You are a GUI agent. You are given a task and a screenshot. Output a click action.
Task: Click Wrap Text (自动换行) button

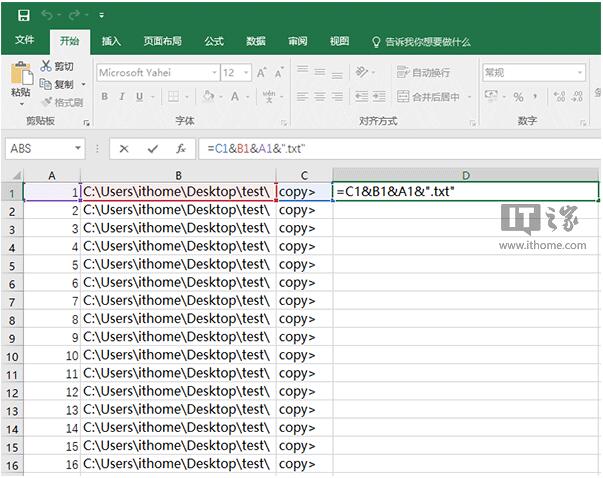[x=423, y=73]
